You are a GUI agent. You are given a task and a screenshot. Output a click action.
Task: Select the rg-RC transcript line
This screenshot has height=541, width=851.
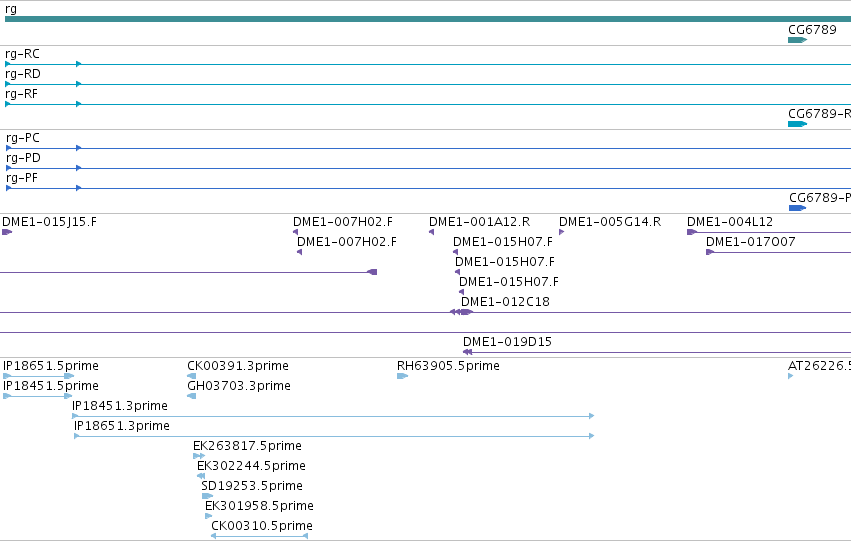click(x=428, y=64)
